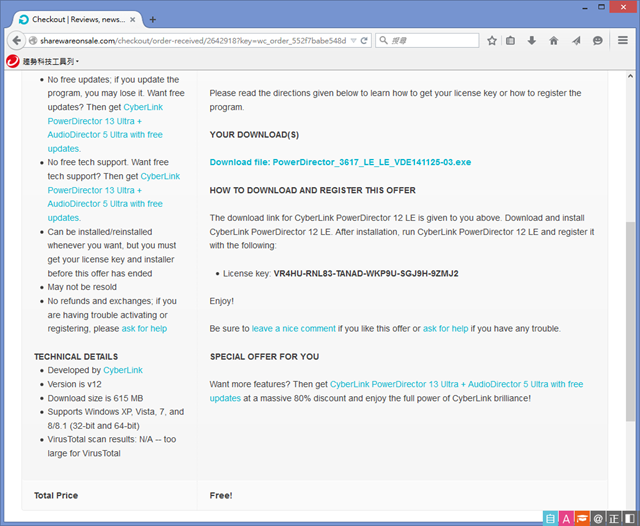Click the pink 'A' input mode icon
Viewport: 640px width, 526px height.
(x=566, y=518)
